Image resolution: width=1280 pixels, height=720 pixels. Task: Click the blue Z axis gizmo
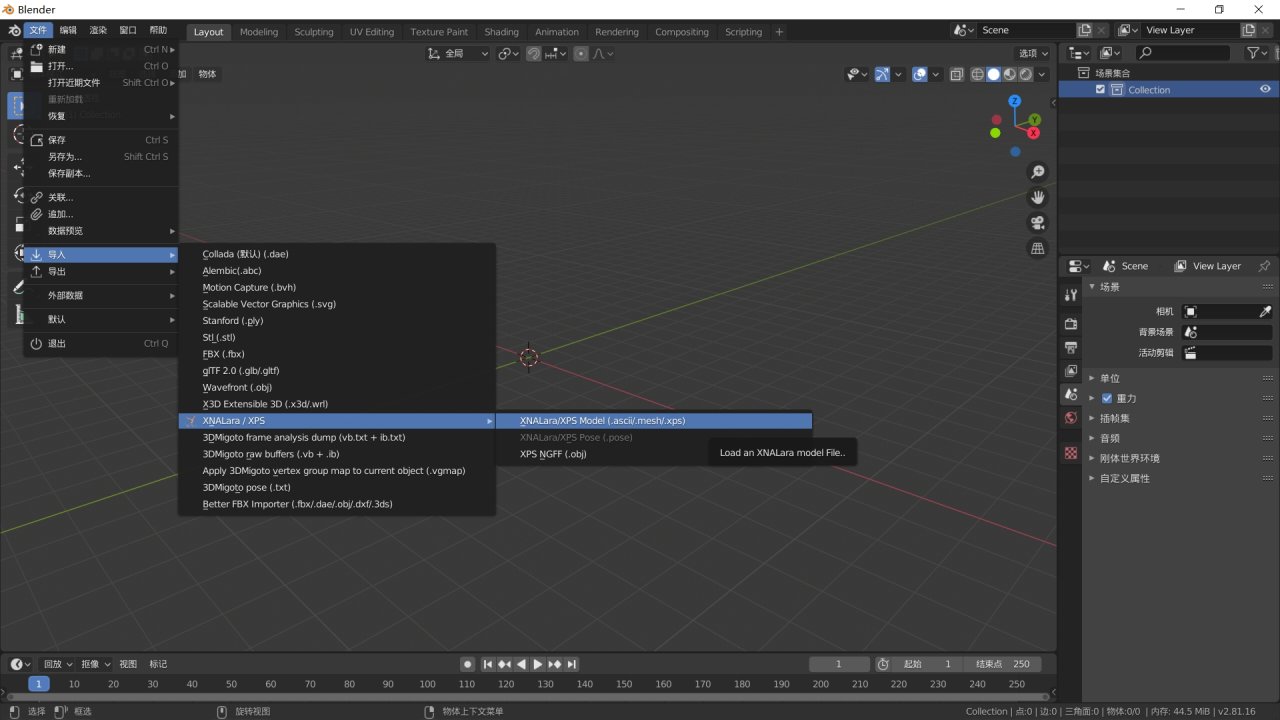[1014, 101]
